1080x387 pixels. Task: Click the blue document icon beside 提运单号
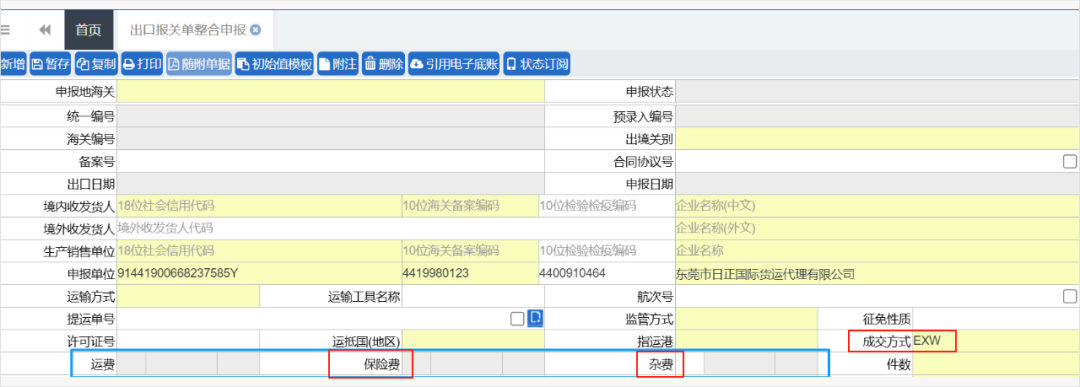pyautogui.click(x=535, y=318)
